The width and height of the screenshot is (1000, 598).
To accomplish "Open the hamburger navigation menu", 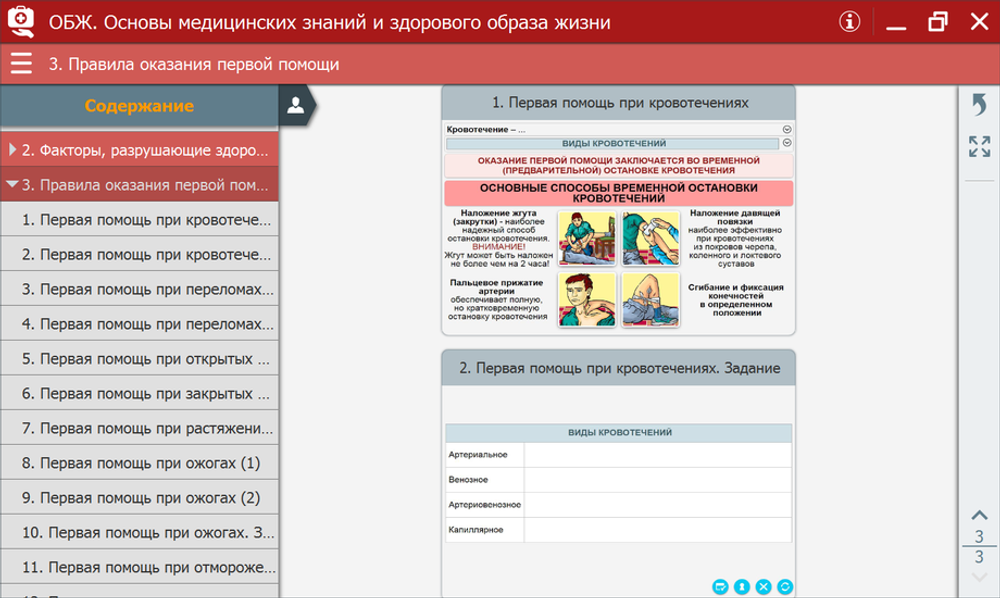I will click(20, 63).
